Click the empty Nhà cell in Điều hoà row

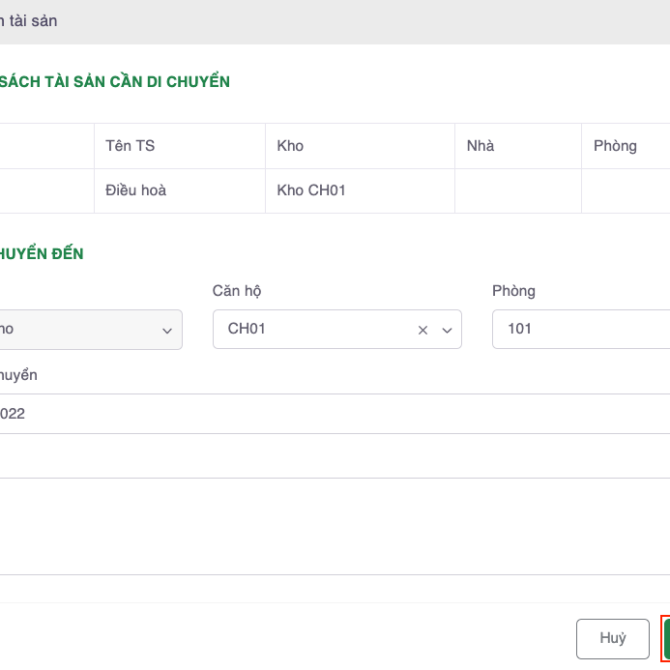coord(517,190)
